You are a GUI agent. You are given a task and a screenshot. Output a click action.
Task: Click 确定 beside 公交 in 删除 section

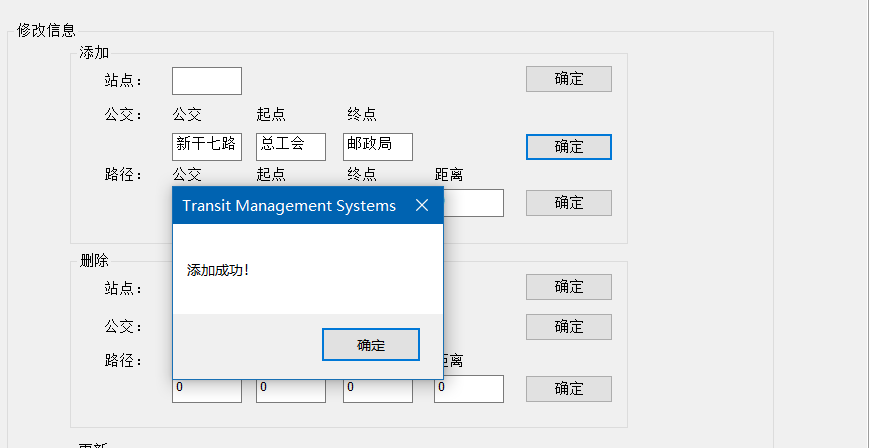pos(569,327)
